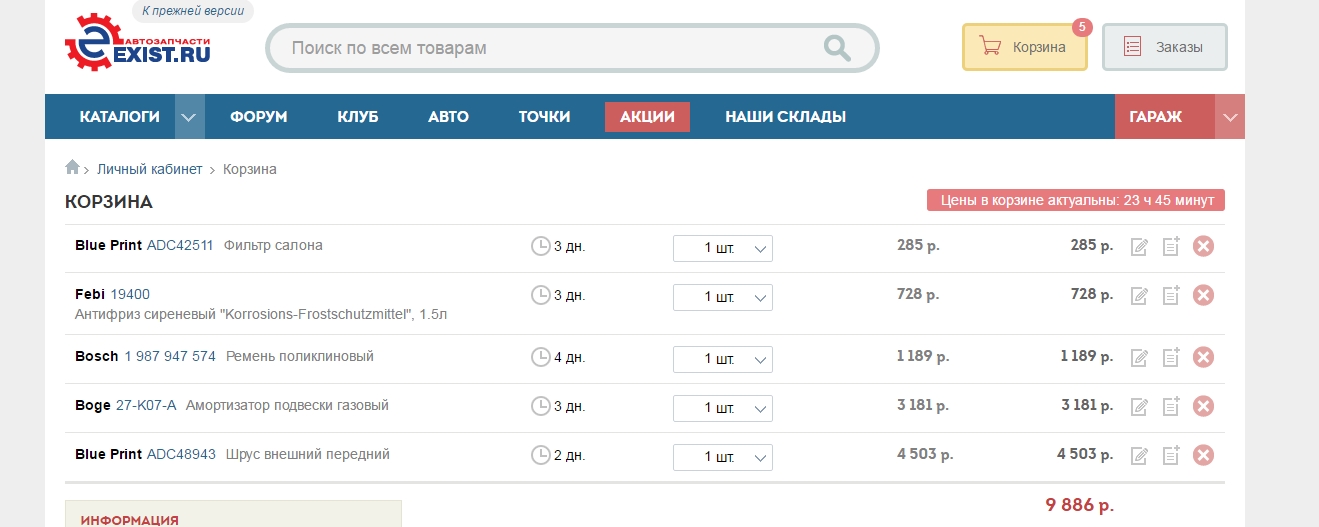Image resolution: width=1319 pixels, height=527 pixels.
Task: Open the Акции promotions page
Action: pyautogui.click(x=647, y=117)
